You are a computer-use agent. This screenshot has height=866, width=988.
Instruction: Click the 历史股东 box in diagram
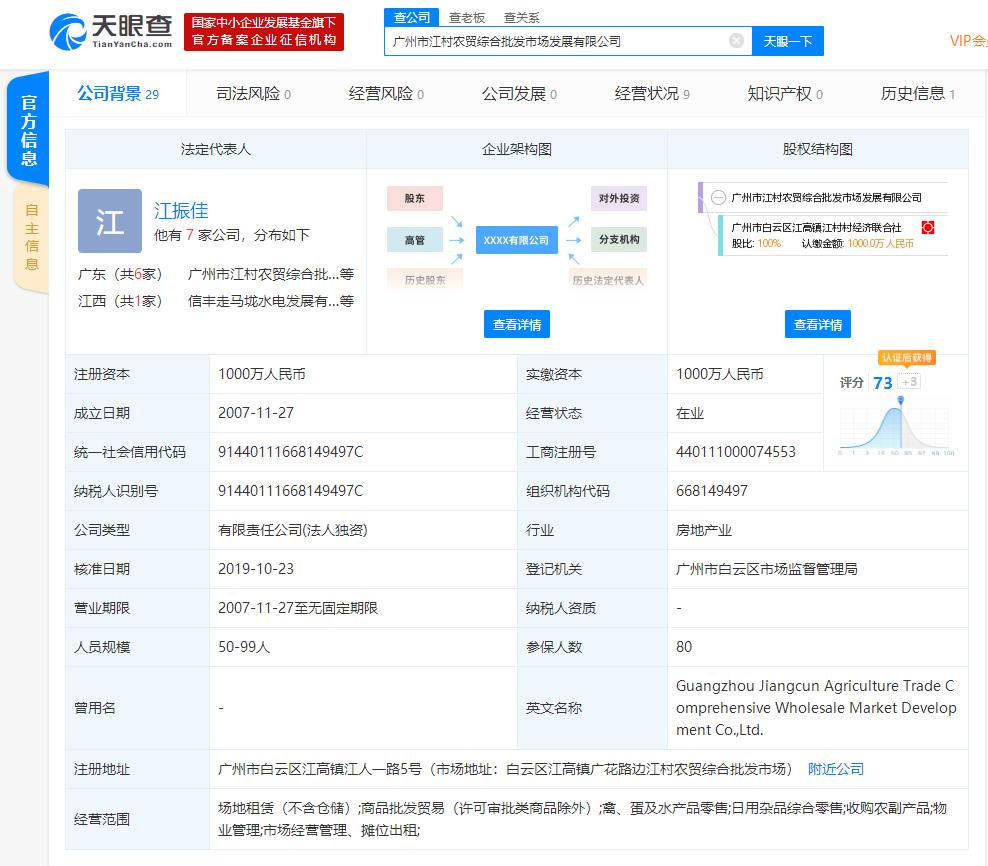[x=425, y=280]
